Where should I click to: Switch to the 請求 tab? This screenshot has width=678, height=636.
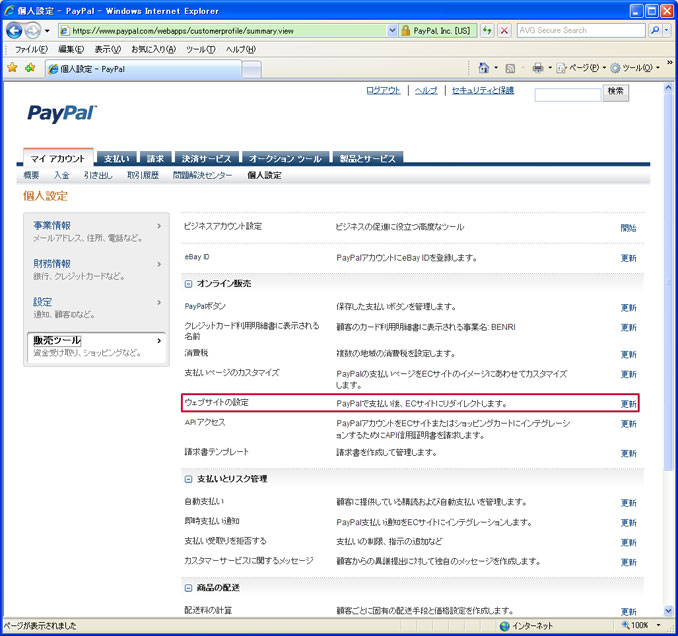point(155,158)
